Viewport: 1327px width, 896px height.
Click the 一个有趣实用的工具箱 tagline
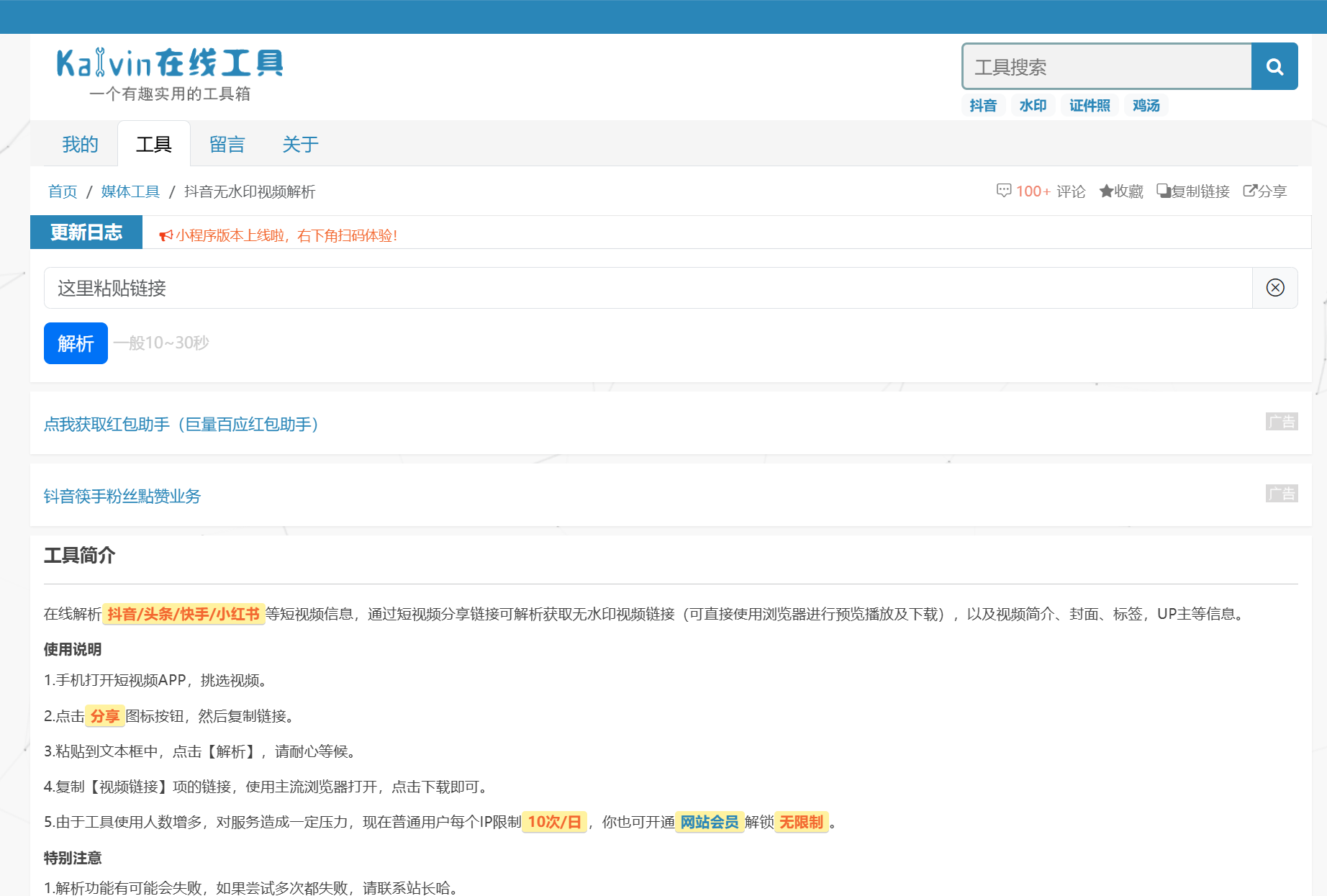pos(170,94)
